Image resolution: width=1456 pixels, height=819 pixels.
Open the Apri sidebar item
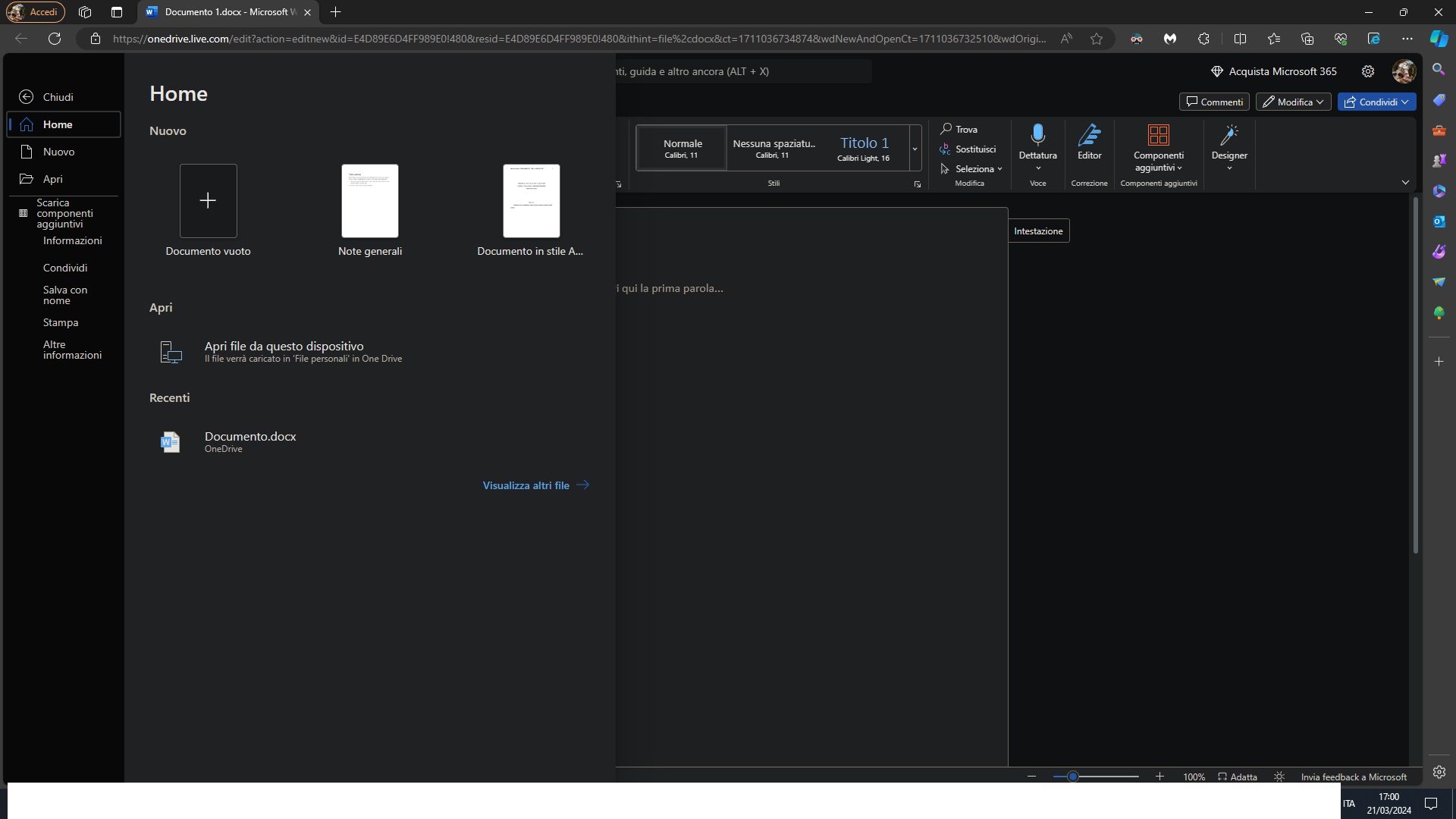point(64,179)
